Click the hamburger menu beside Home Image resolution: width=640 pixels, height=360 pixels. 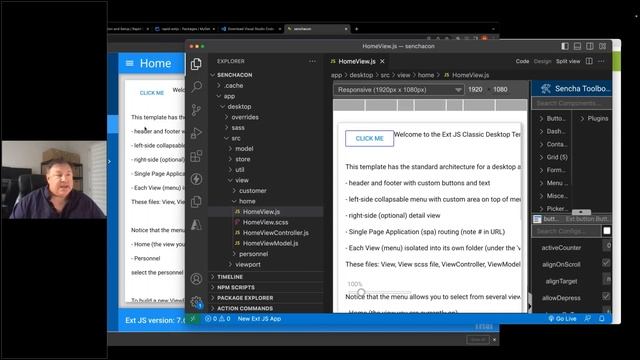[129, 63]
